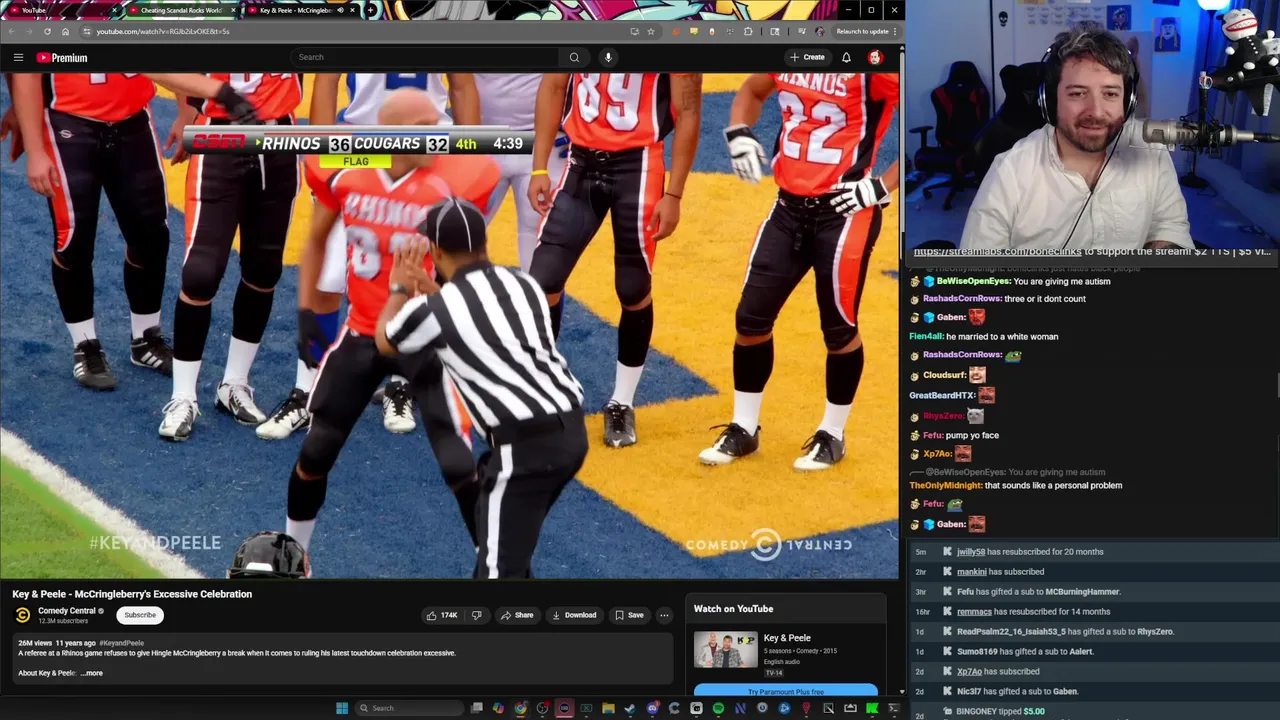This screenshot has height=720, width=1280.
Task: Open YouTube notifications bell
Action: (x=846, y=57)
